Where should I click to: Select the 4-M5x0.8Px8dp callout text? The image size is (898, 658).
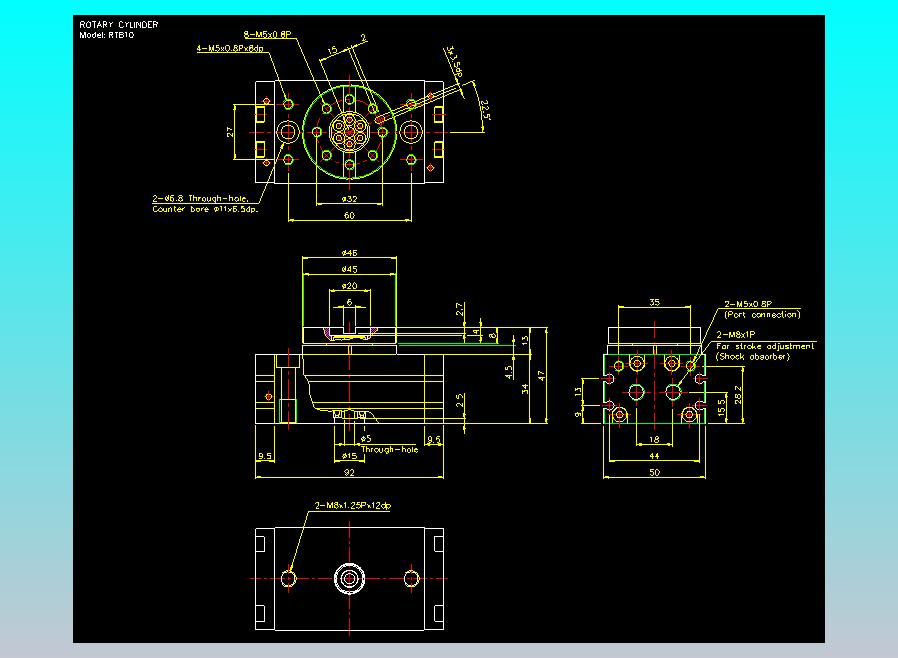(x=230, y=48)
